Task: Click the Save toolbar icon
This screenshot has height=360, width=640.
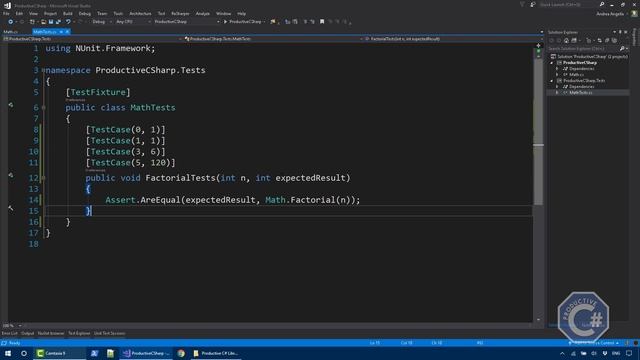Action: (x=51, y=22)
